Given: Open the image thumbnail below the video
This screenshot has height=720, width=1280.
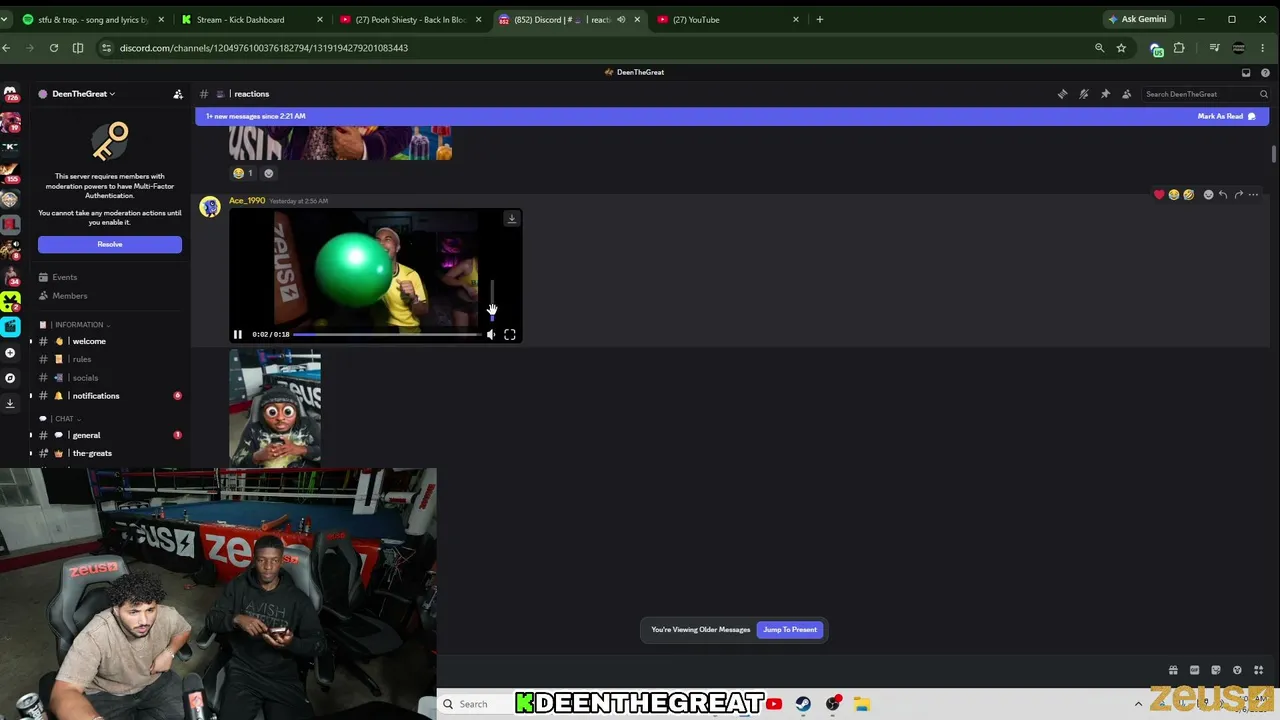Looking at the screenshot, I should [275, 408].
